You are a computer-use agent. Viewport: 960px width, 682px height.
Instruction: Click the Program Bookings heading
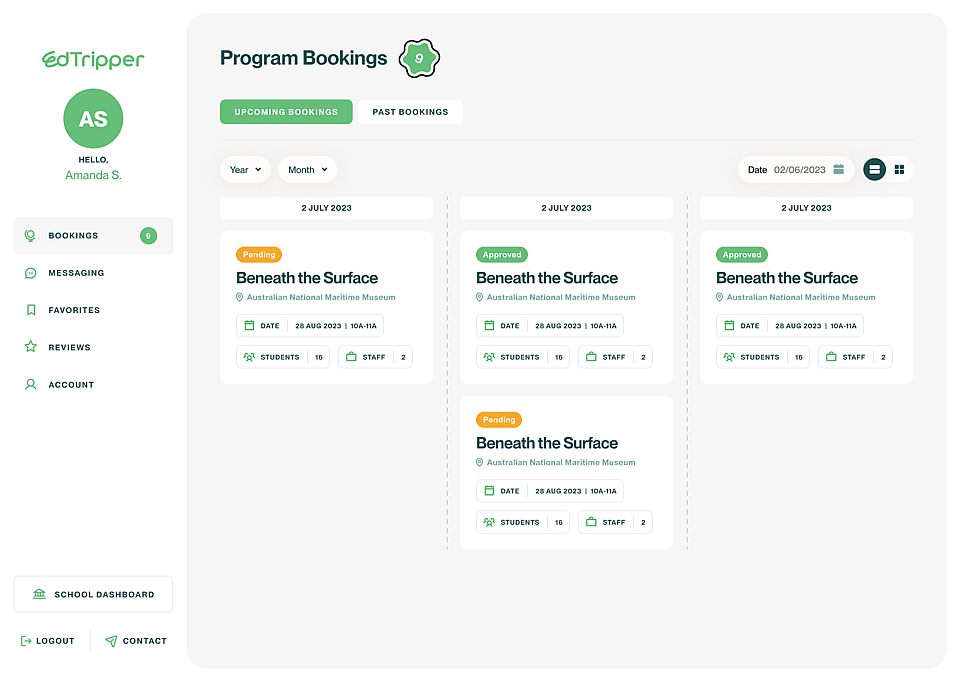click(x=304, y=58)
